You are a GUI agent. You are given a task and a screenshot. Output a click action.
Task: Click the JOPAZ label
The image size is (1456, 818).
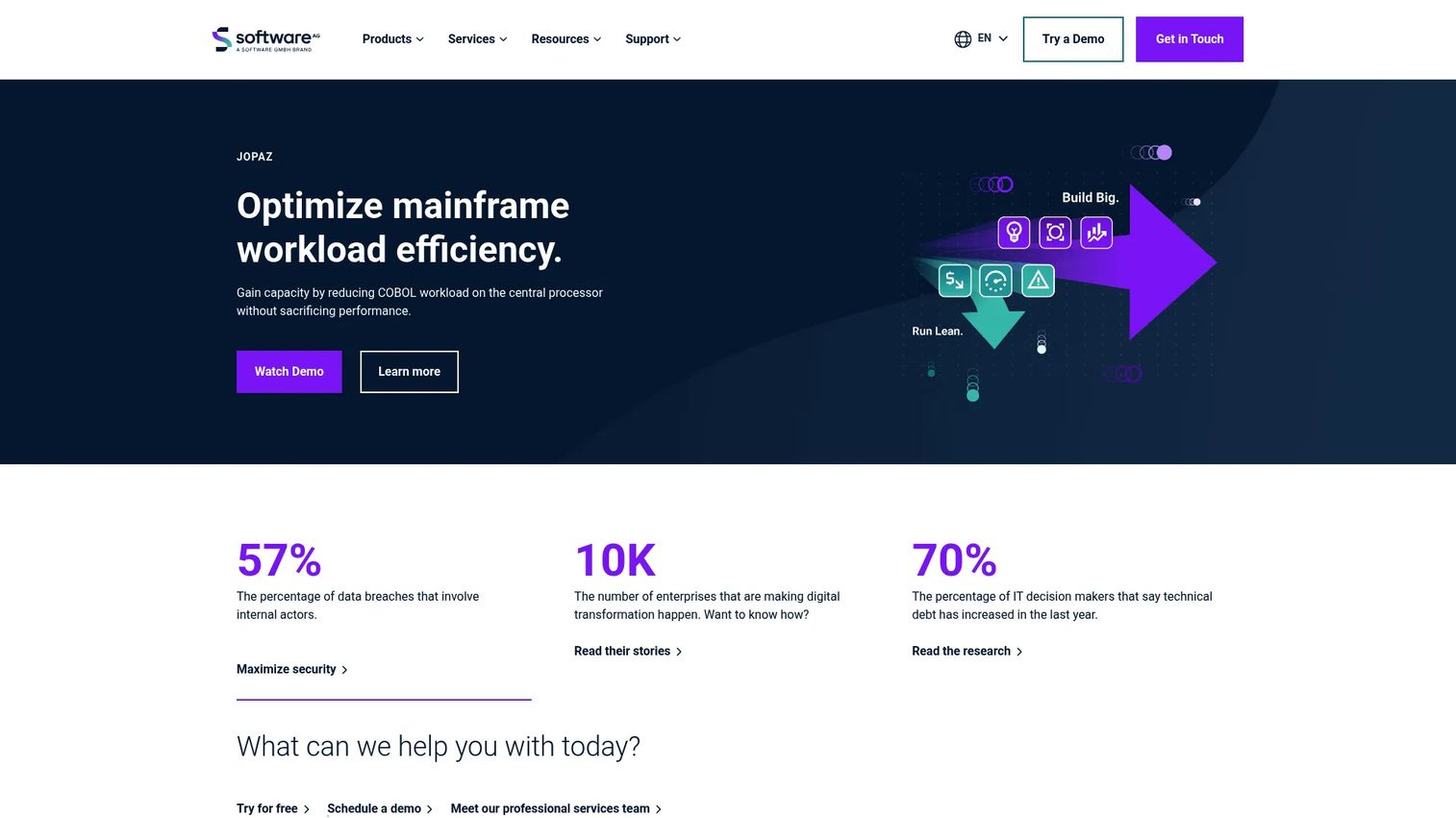click(x=255, y=157)
